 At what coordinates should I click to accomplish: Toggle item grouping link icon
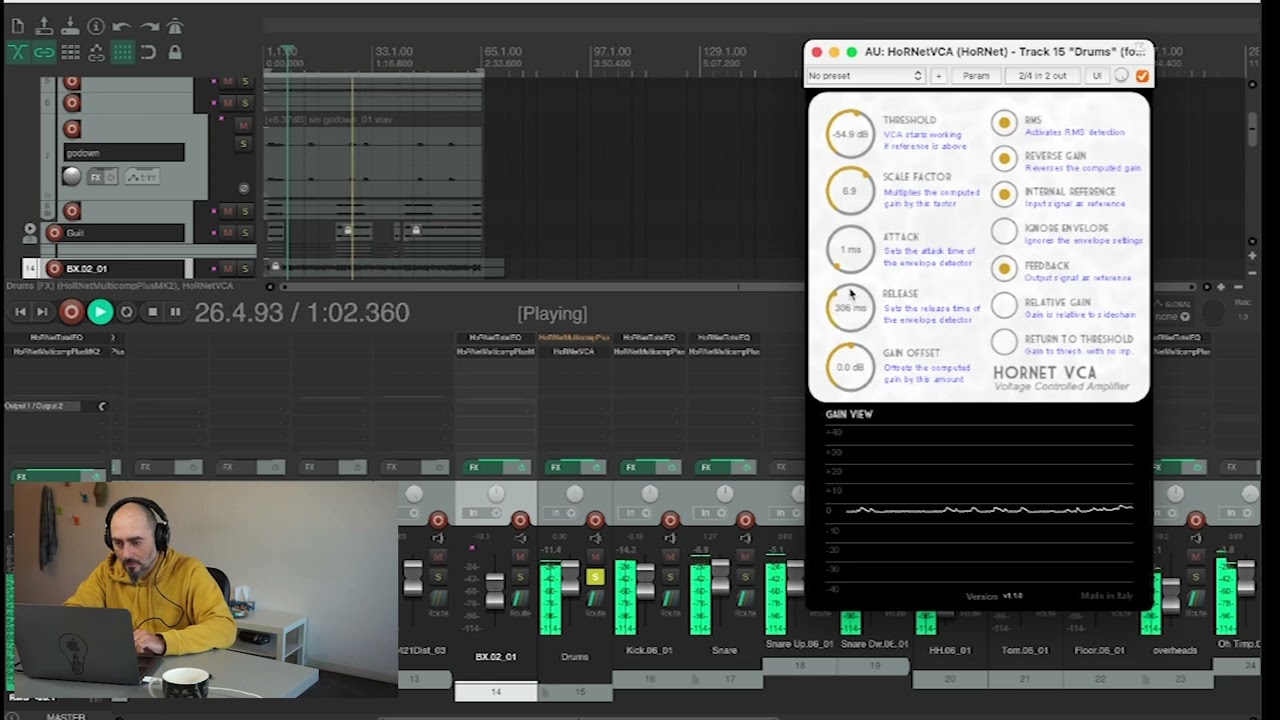click(x=44, y=52)
